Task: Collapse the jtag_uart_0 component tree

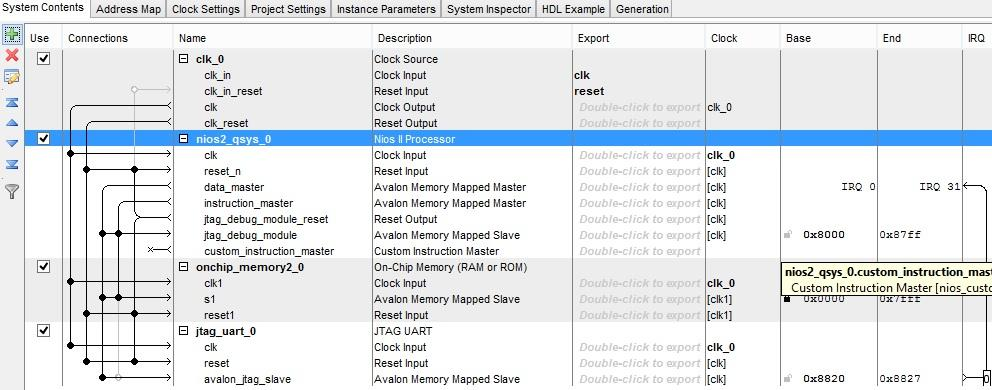Action: [x=183, y=331]
